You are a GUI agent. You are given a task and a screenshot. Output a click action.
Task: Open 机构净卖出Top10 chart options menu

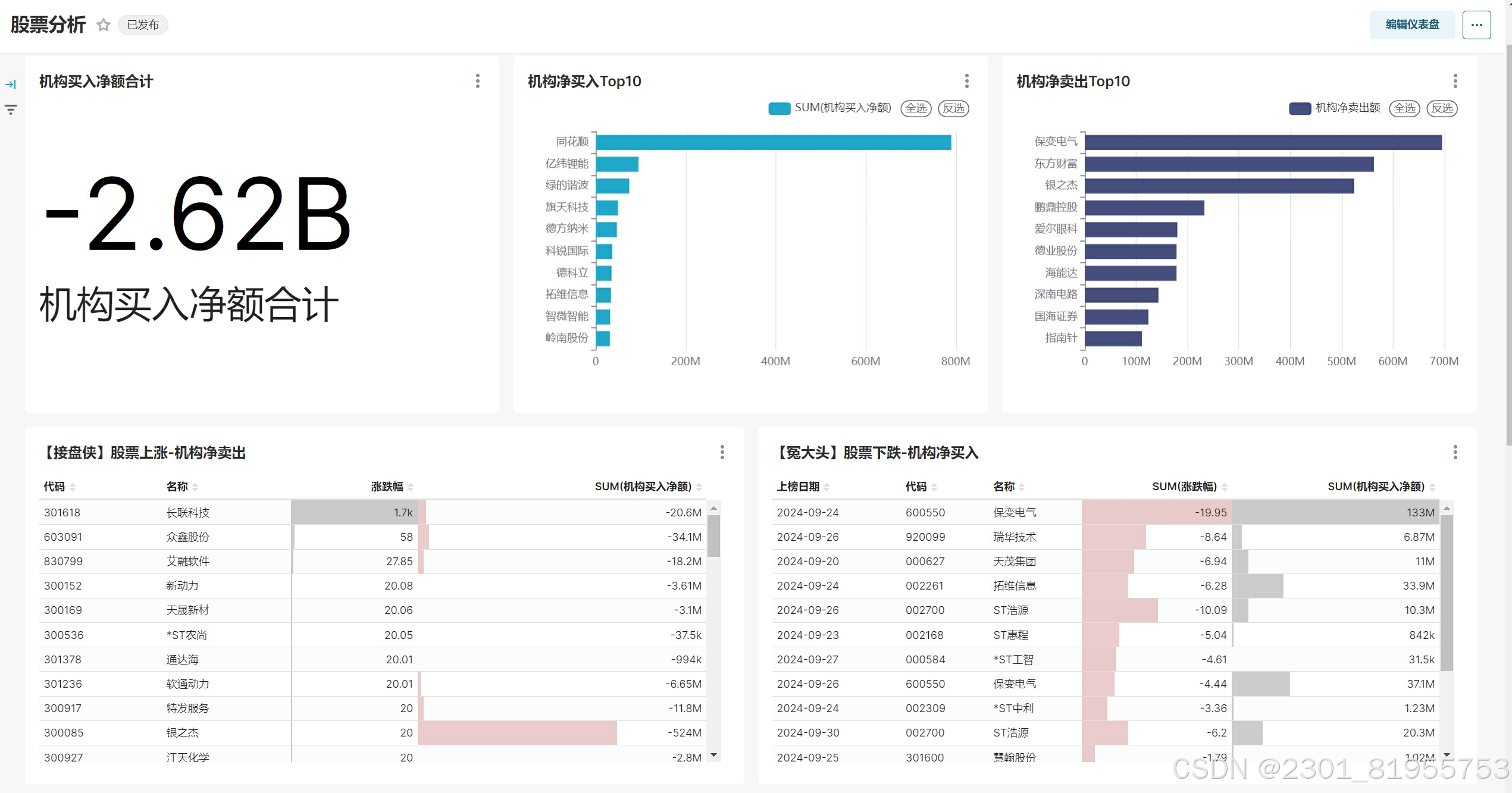click(1455, 81)
